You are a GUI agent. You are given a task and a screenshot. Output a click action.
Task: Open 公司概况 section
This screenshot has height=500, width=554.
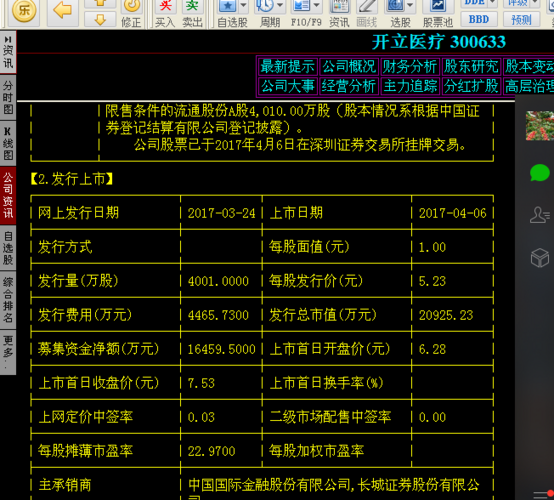pos(349,66)
